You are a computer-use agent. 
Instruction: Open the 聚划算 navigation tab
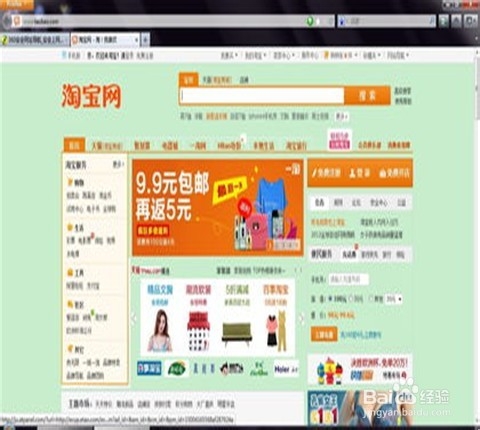point(141,146)
